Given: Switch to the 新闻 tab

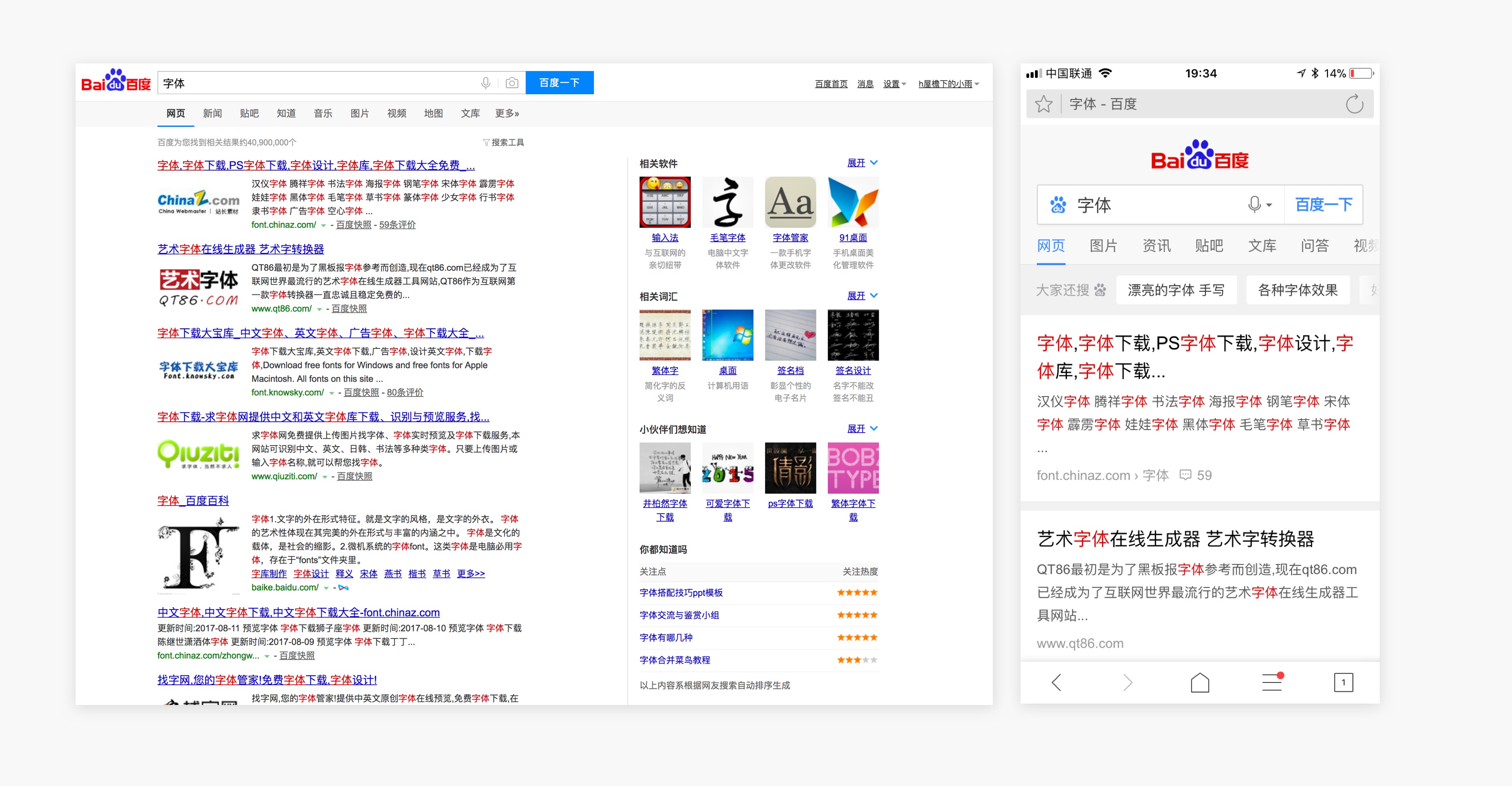Looking at the screenshot, I should [x=212, y=113].
